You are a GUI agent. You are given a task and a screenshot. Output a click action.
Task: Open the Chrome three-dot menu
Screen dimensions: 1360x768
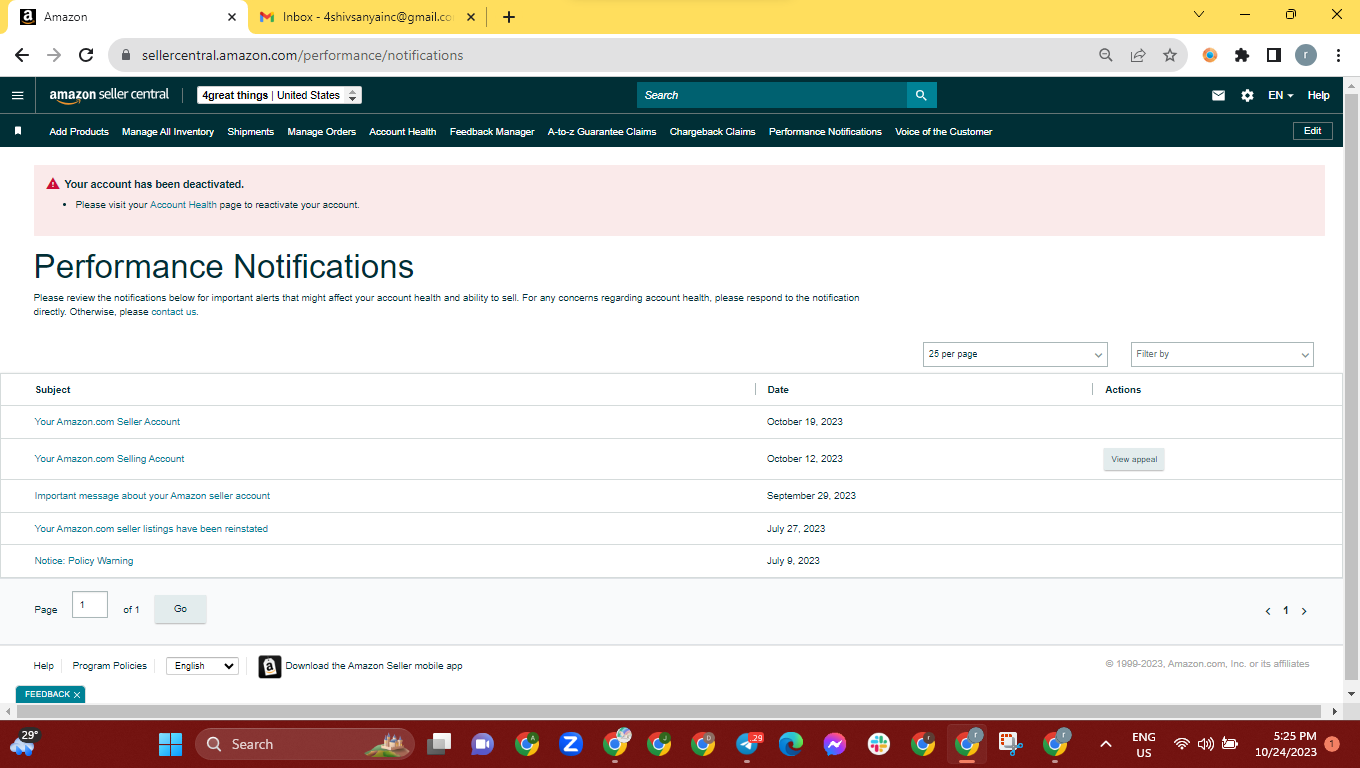click(x=1338, y=55)
